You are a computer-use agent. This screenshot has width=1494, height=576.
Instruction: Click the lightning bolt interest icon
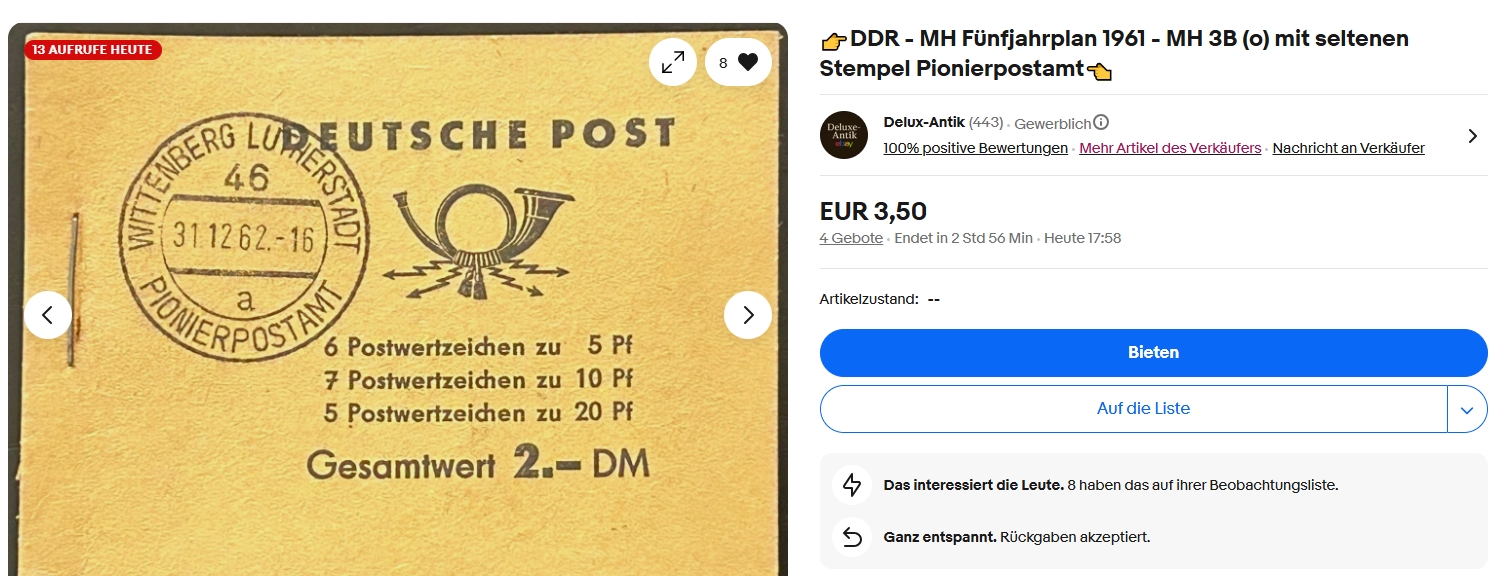point(852,485)
